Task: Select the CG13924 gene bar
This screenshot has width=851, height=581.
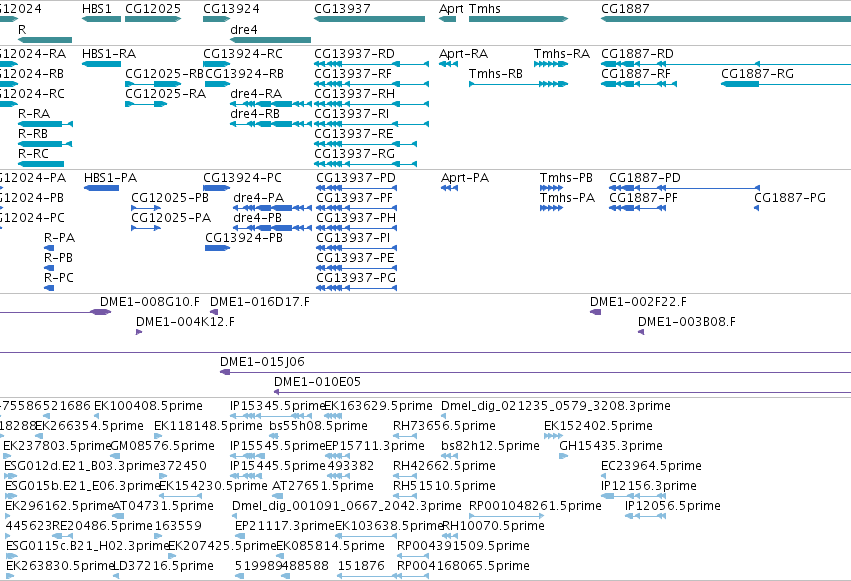Action: 217,19
